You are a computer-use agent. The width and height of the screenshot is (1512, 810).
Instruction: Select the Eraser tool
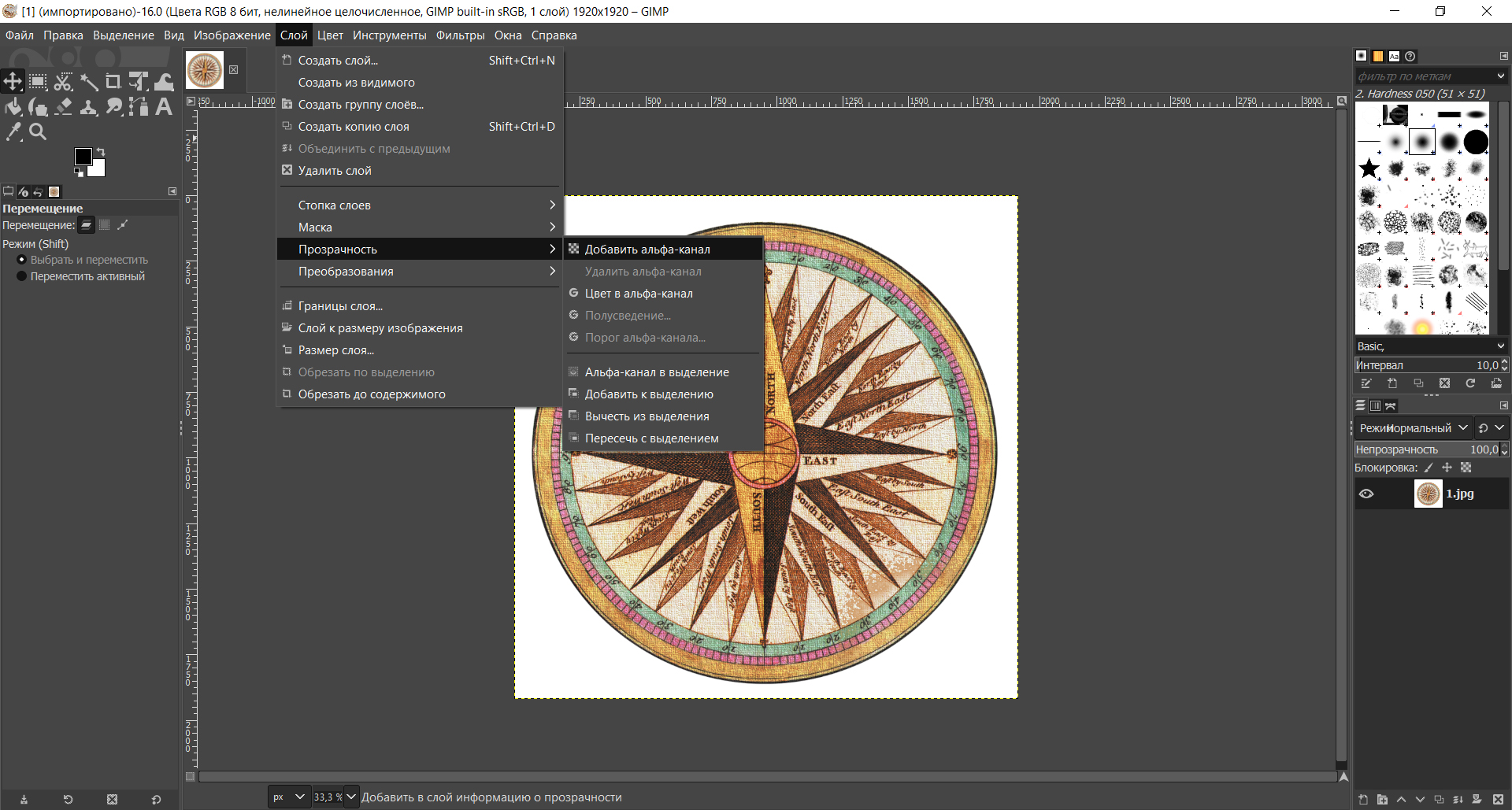pos(63,106)
